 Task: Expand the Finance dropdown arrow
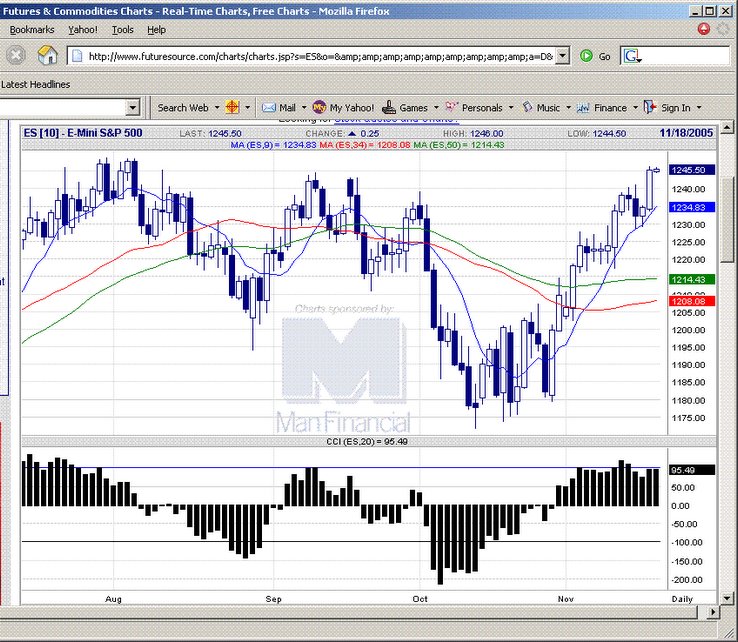[x=635, y=108]
